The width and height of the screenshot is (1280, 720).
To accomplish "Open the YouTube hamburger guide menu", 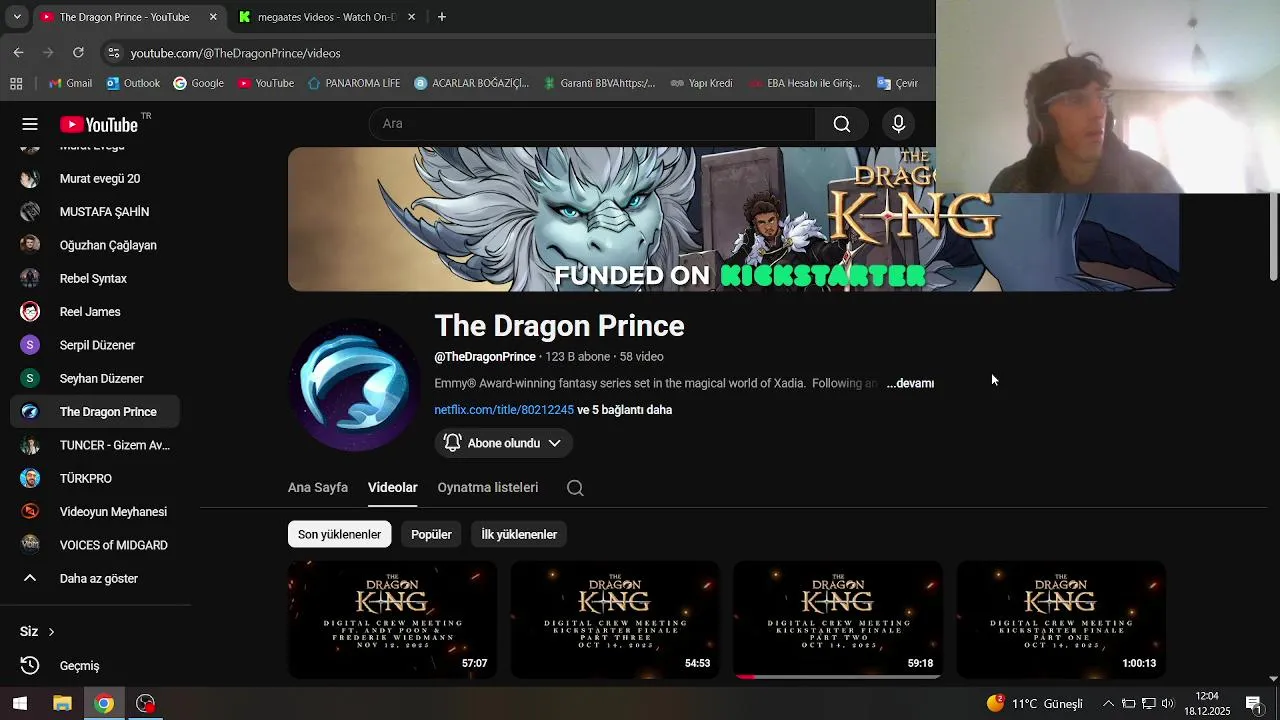I will 30,124.
